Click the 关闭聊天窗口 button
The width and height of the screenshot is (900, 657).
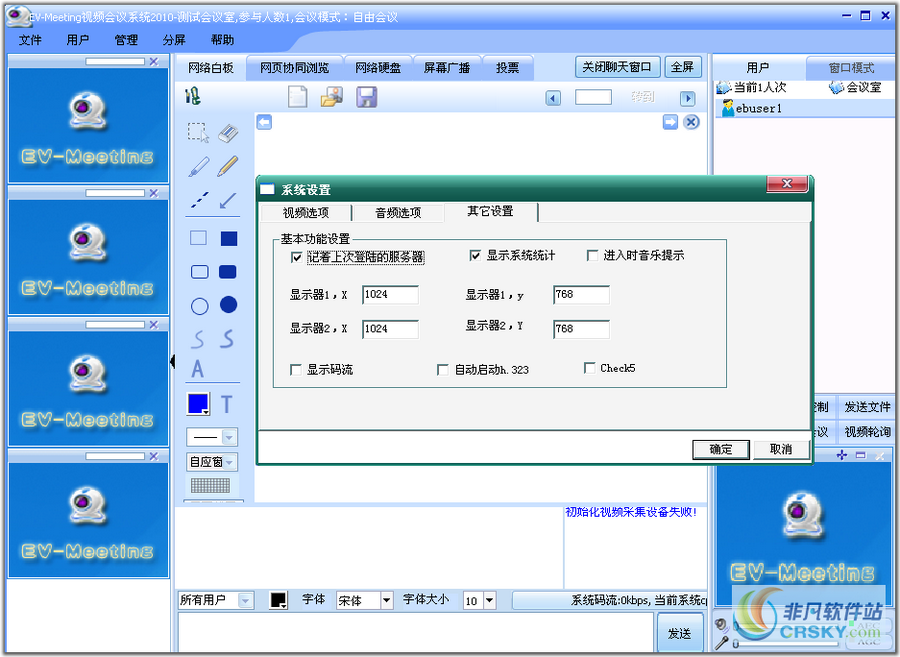pyautogui.click(x=617, y=67)
